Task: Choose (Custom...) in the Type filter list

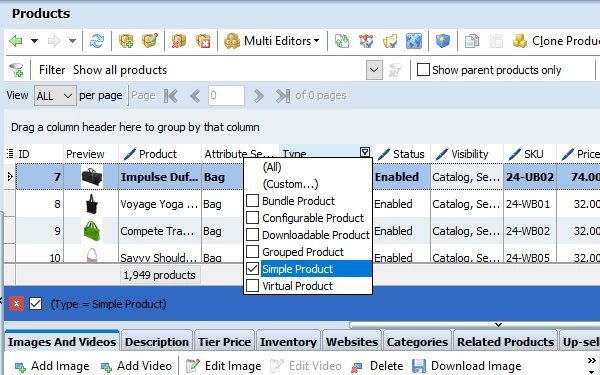Action: click(x=290, y=184)
